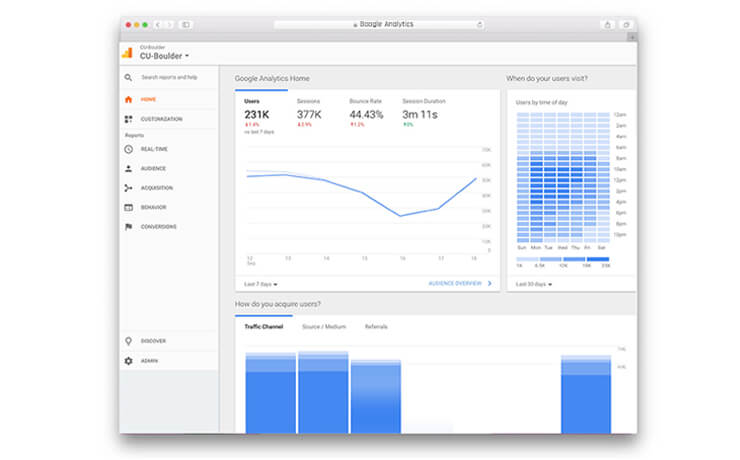Show all tabs with the tab overview button
The height and width of the screenshot is (460, 740).
tap(626, 25)
